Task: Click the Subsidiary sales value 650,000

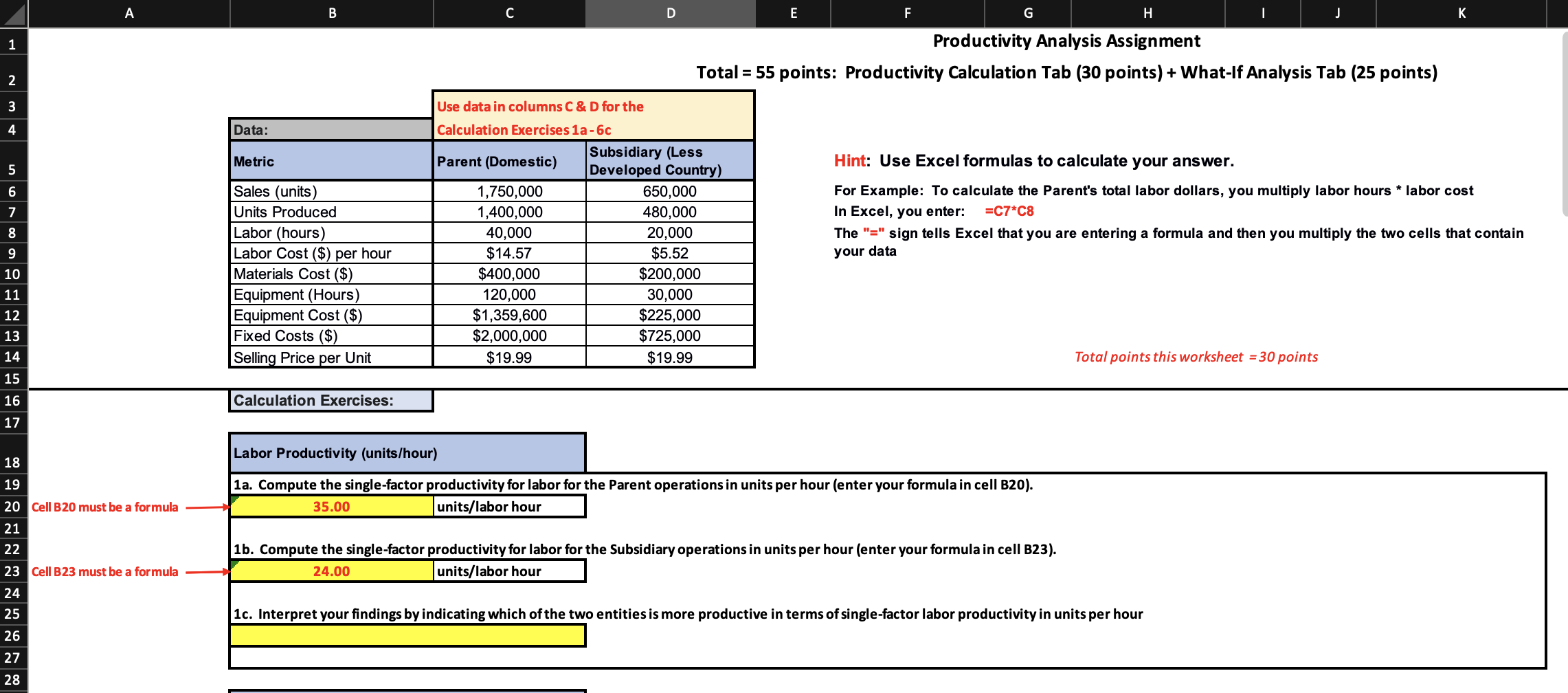Action: point(670,191)
